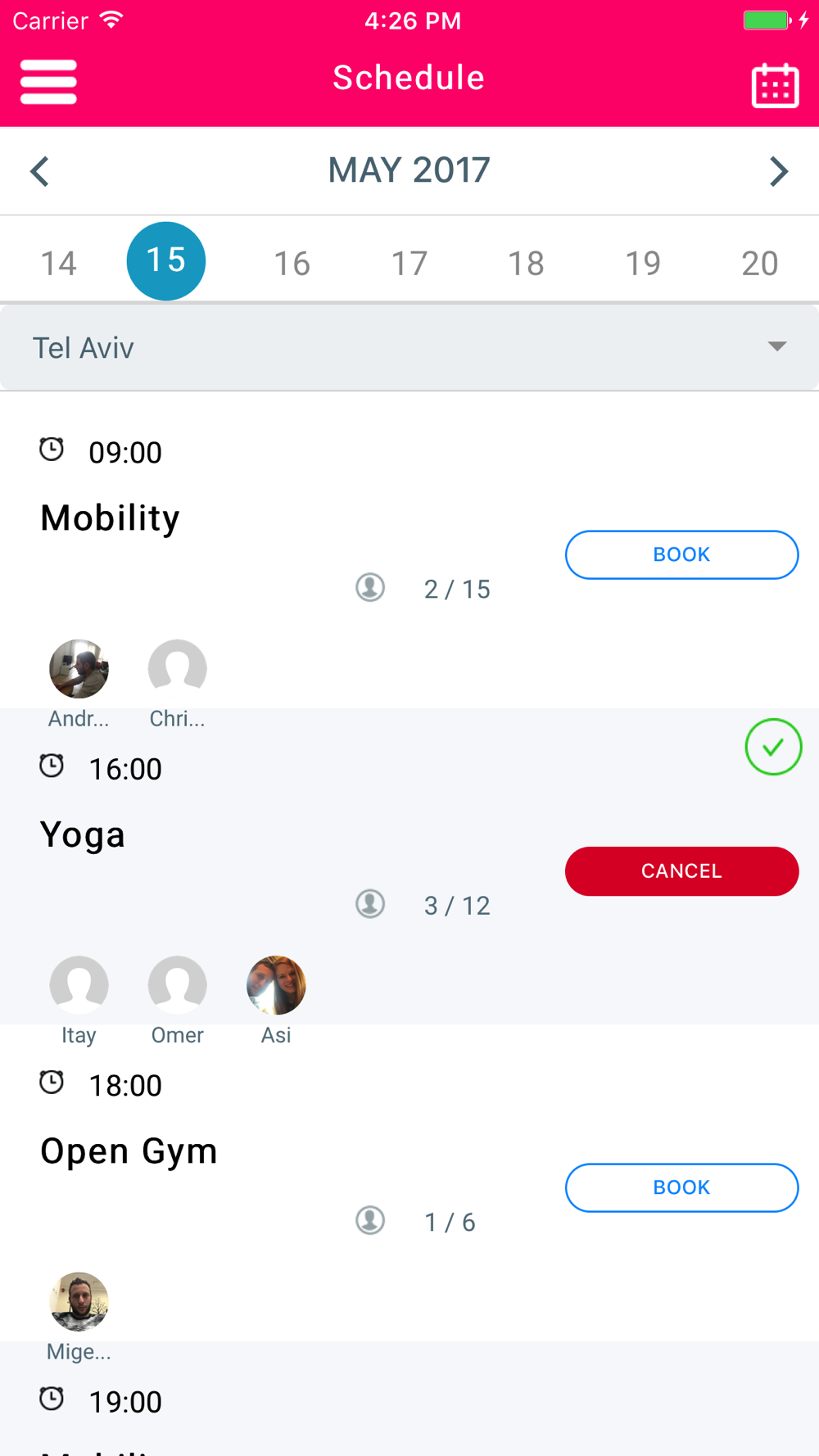Go to the previous month
Screen dimensions: 819x1456
pos(39,171)
